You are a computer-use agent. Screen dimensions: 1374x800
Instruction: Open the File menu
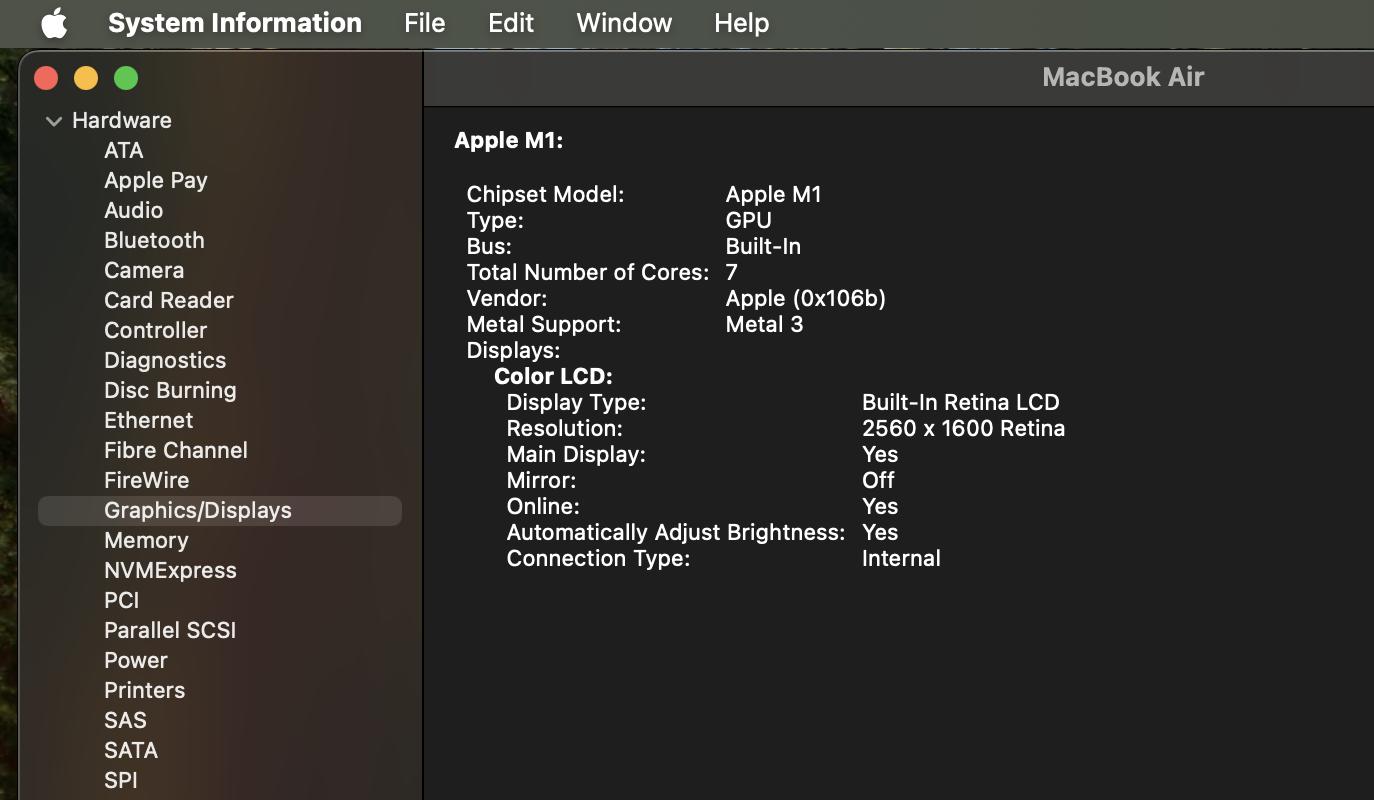[425, 23]
